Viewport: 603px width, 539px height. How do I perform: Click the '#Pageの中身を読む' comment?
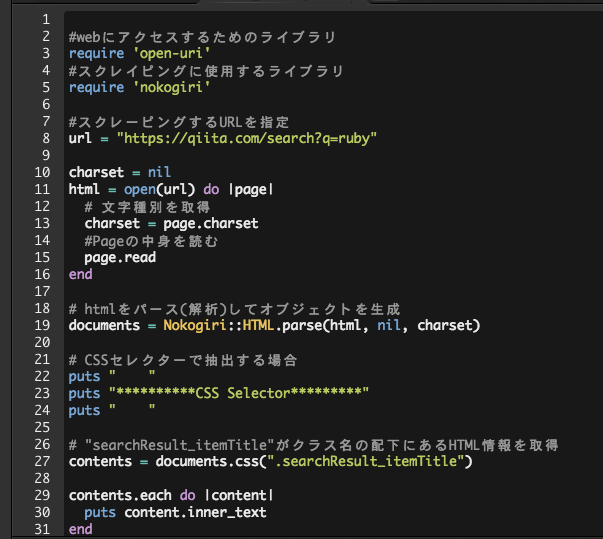[x=151, y=241]
